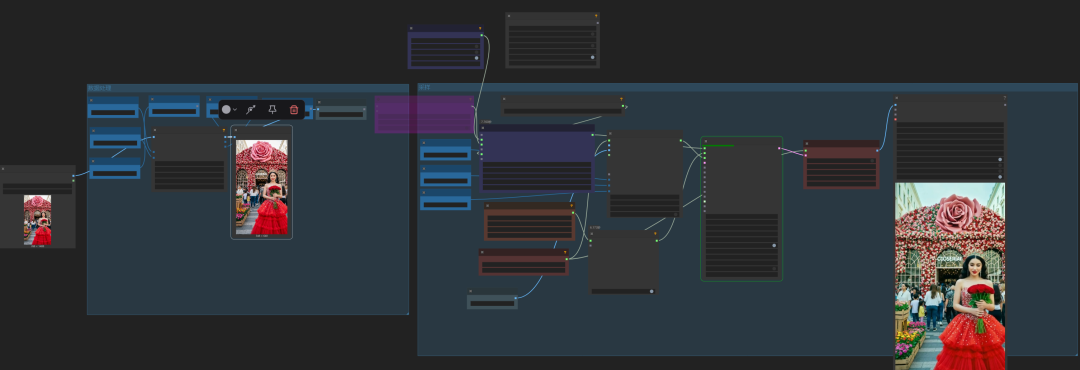The height and width of the screenshot is (370, 1080).
Task: Pin the selected preview node
Action: (273, 110)
